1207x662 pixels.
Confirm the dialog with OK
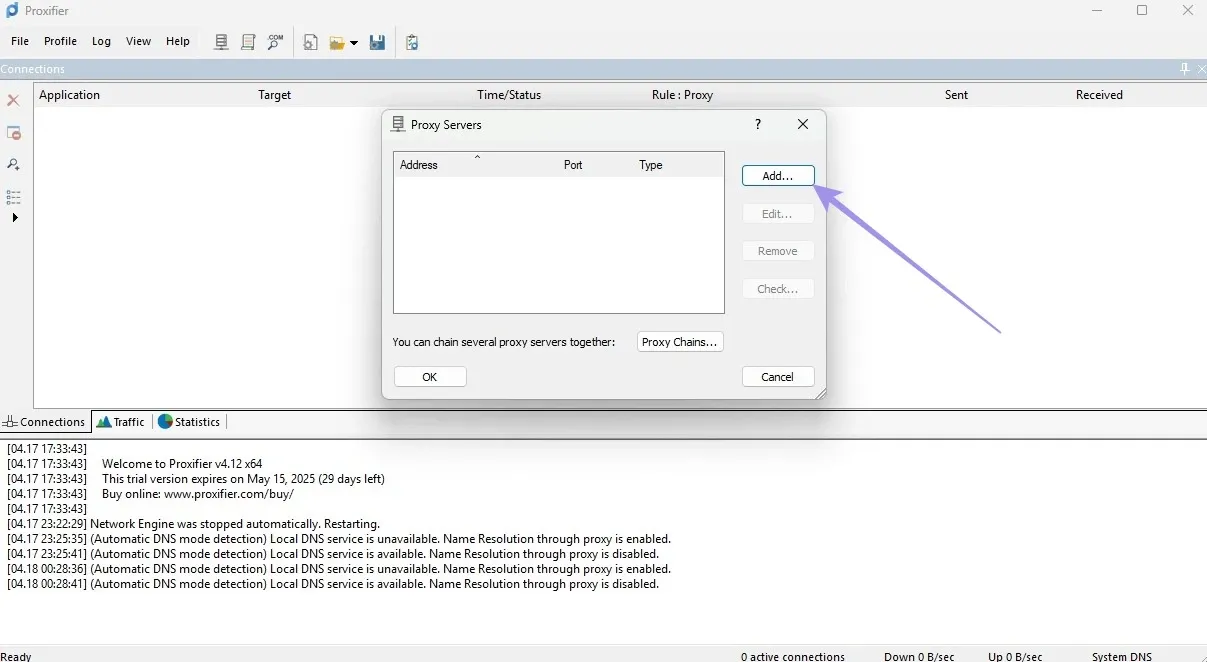tap(430, 377)
